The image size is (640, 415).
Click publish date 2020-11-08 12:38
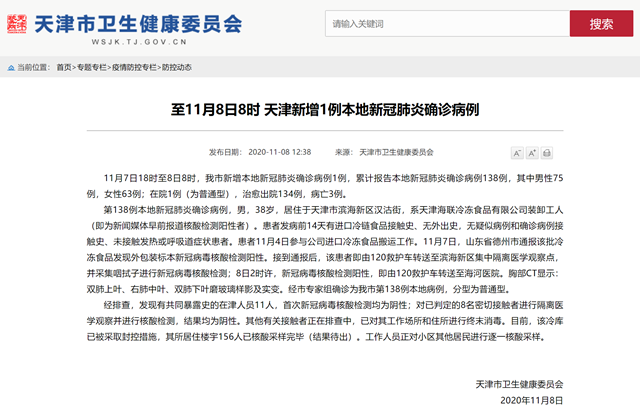click(280, 152)
